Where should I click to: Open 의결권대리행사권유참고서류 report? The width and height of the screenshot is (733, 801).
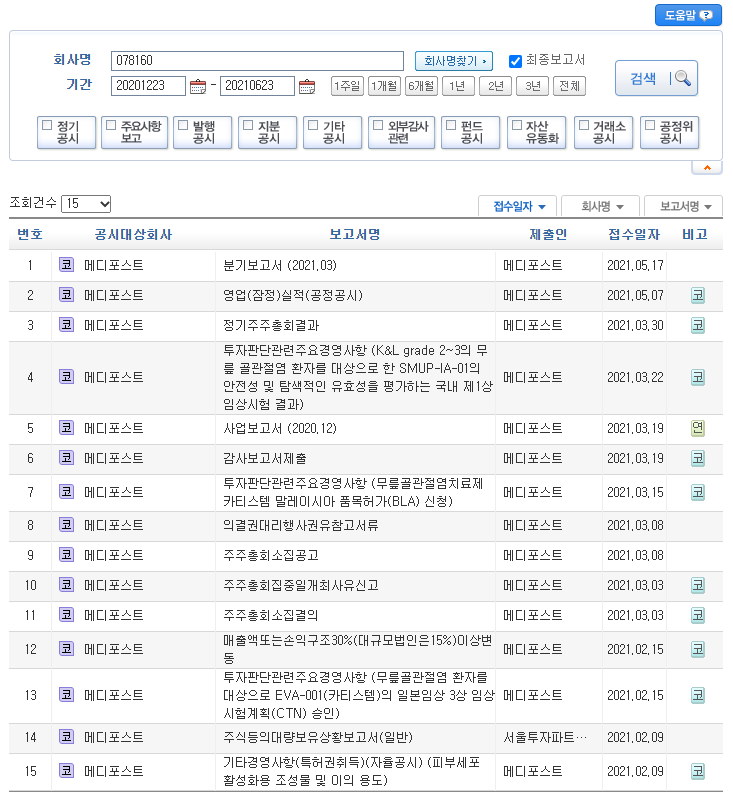coord(300,525)
